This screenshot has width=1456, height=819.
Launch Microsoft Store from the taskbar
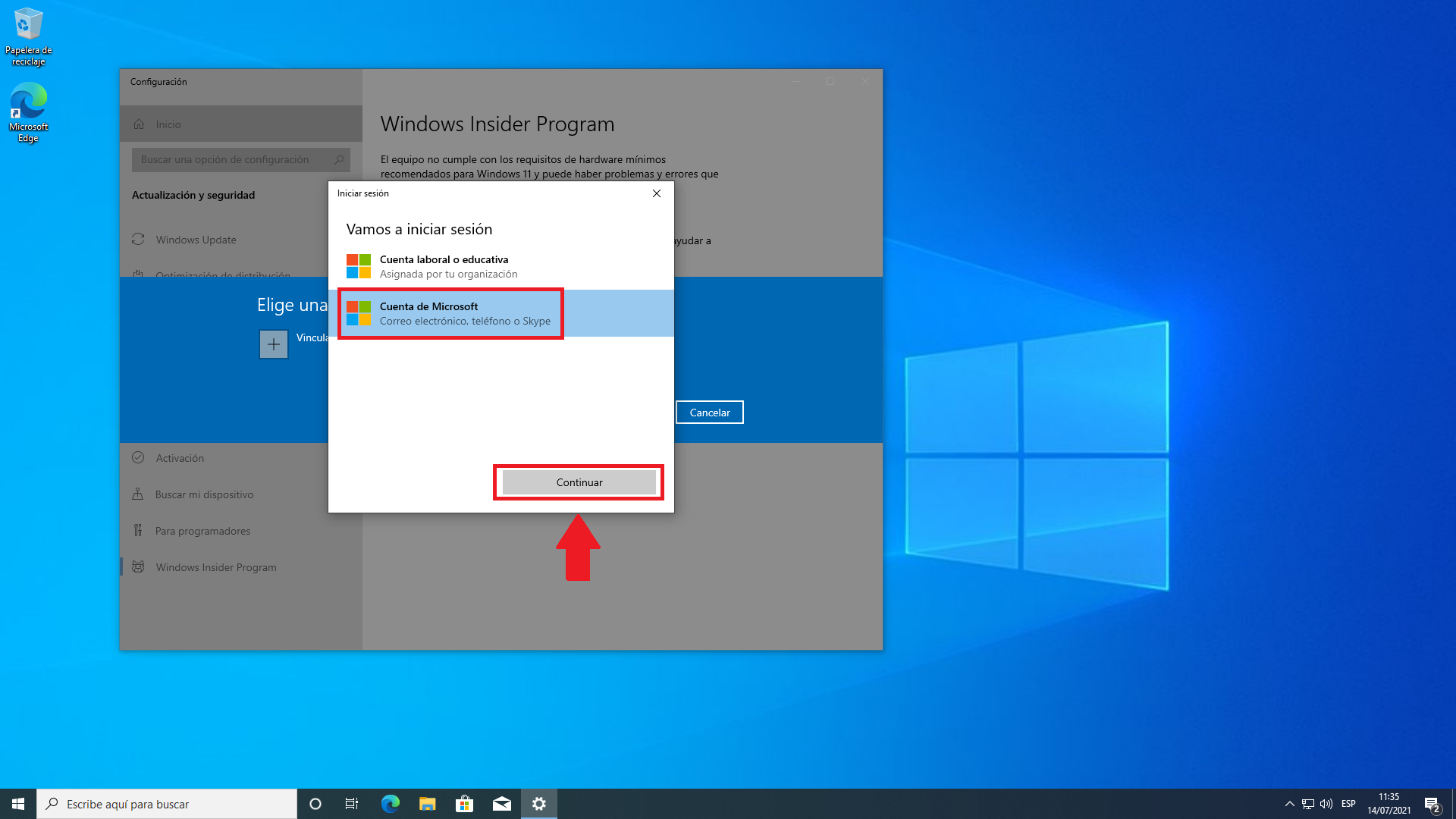coord(465,804)
